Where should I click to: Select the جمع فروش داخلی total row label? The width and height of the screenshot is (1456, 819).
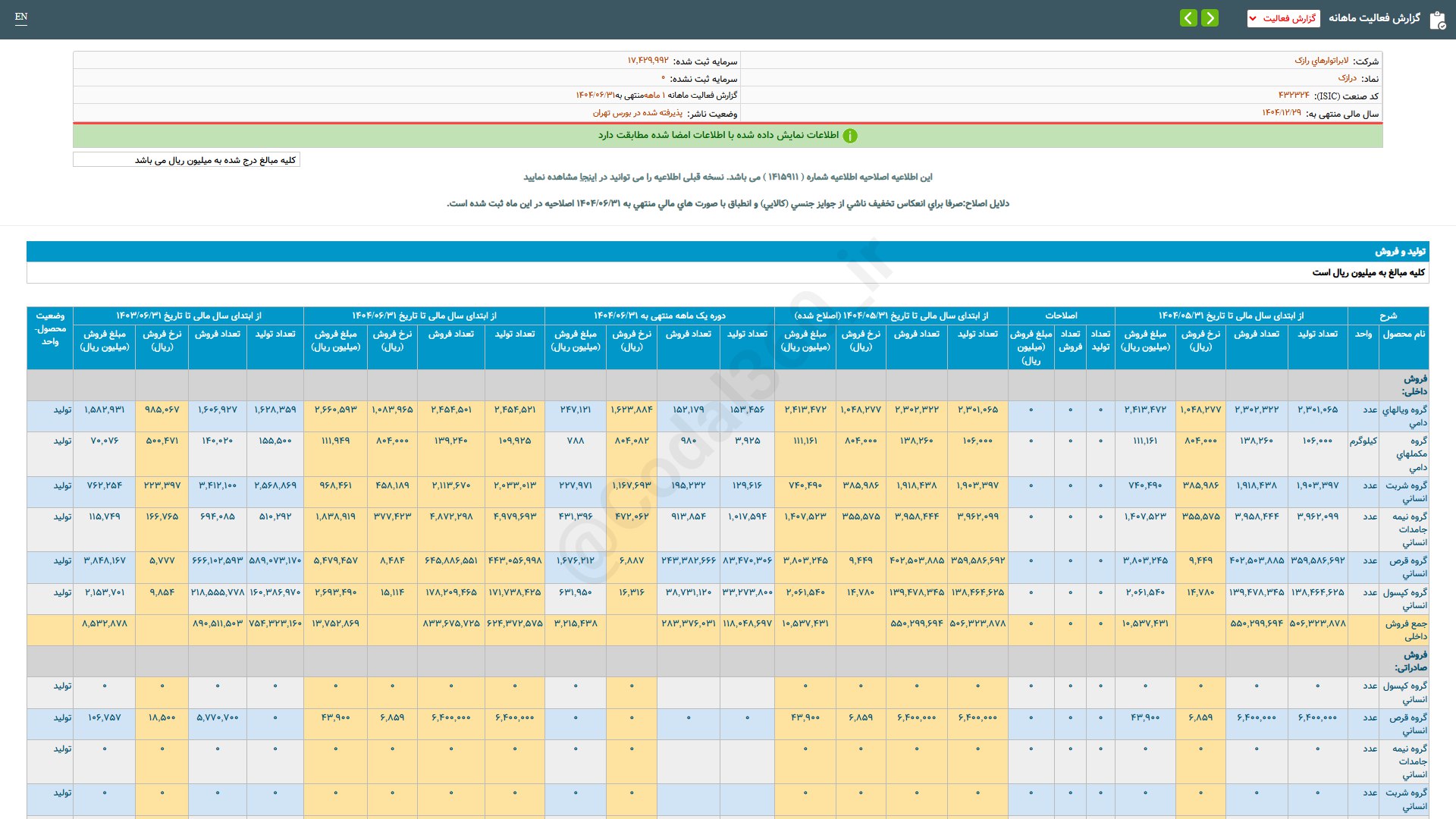[1406, 629]
